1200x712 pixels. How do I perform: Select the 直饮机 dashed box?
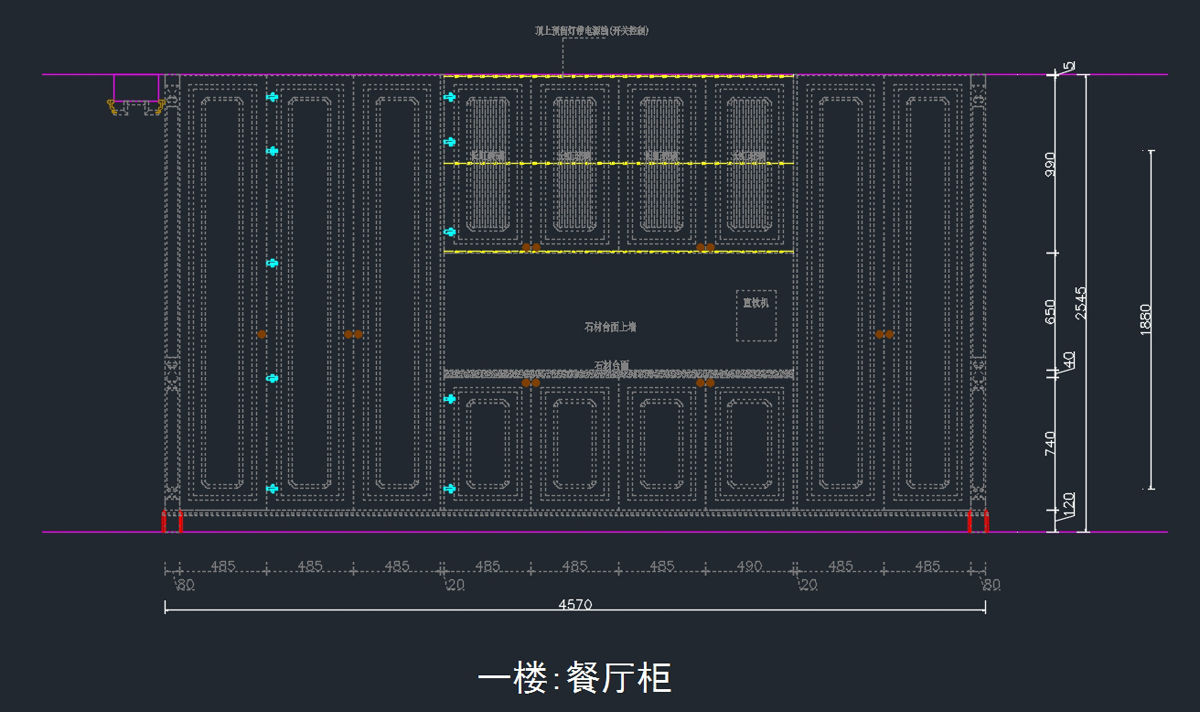756,315
